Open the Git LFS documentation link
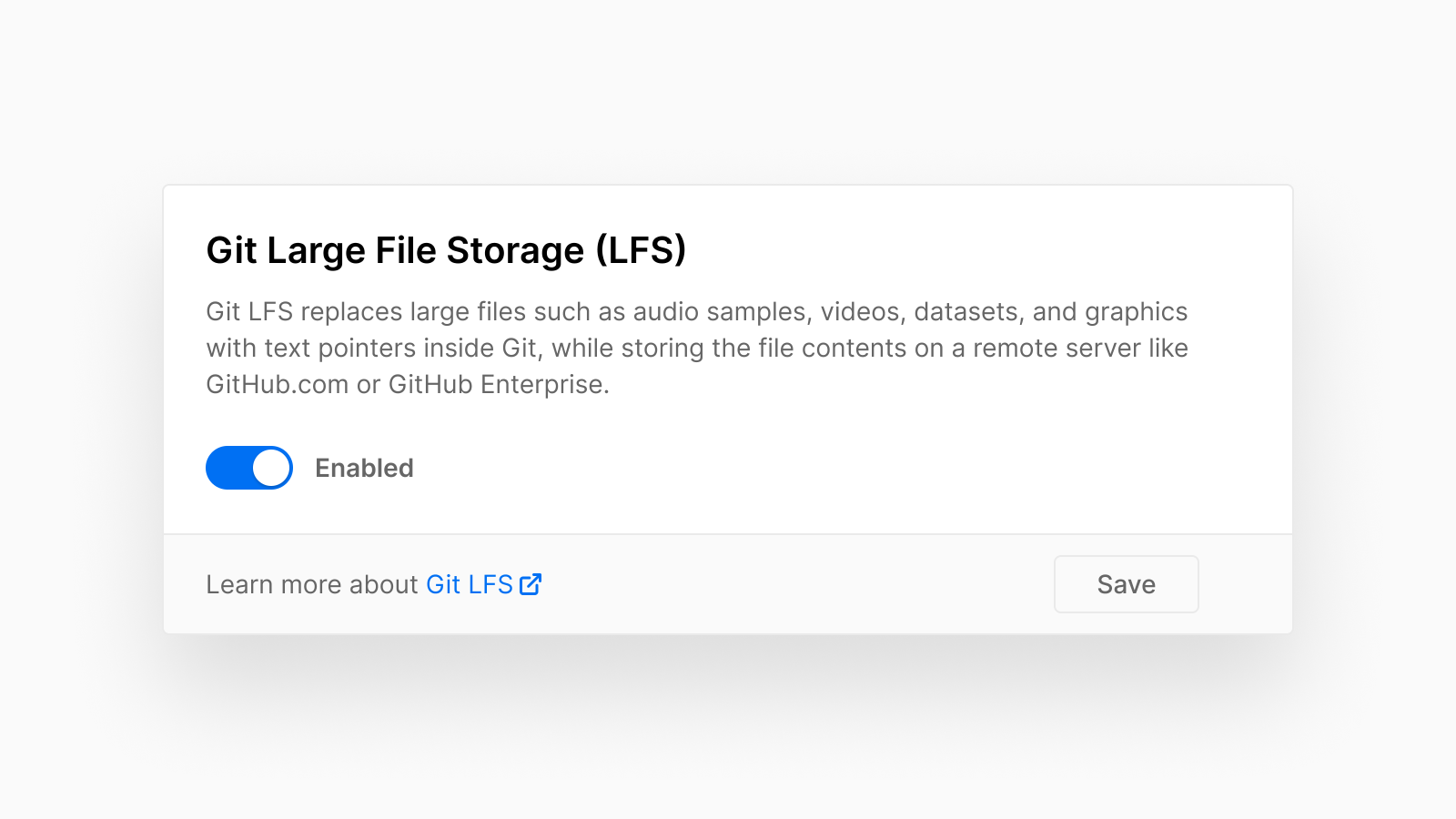The width and height of the screenshot is (1456, 819). coord(470,584)
